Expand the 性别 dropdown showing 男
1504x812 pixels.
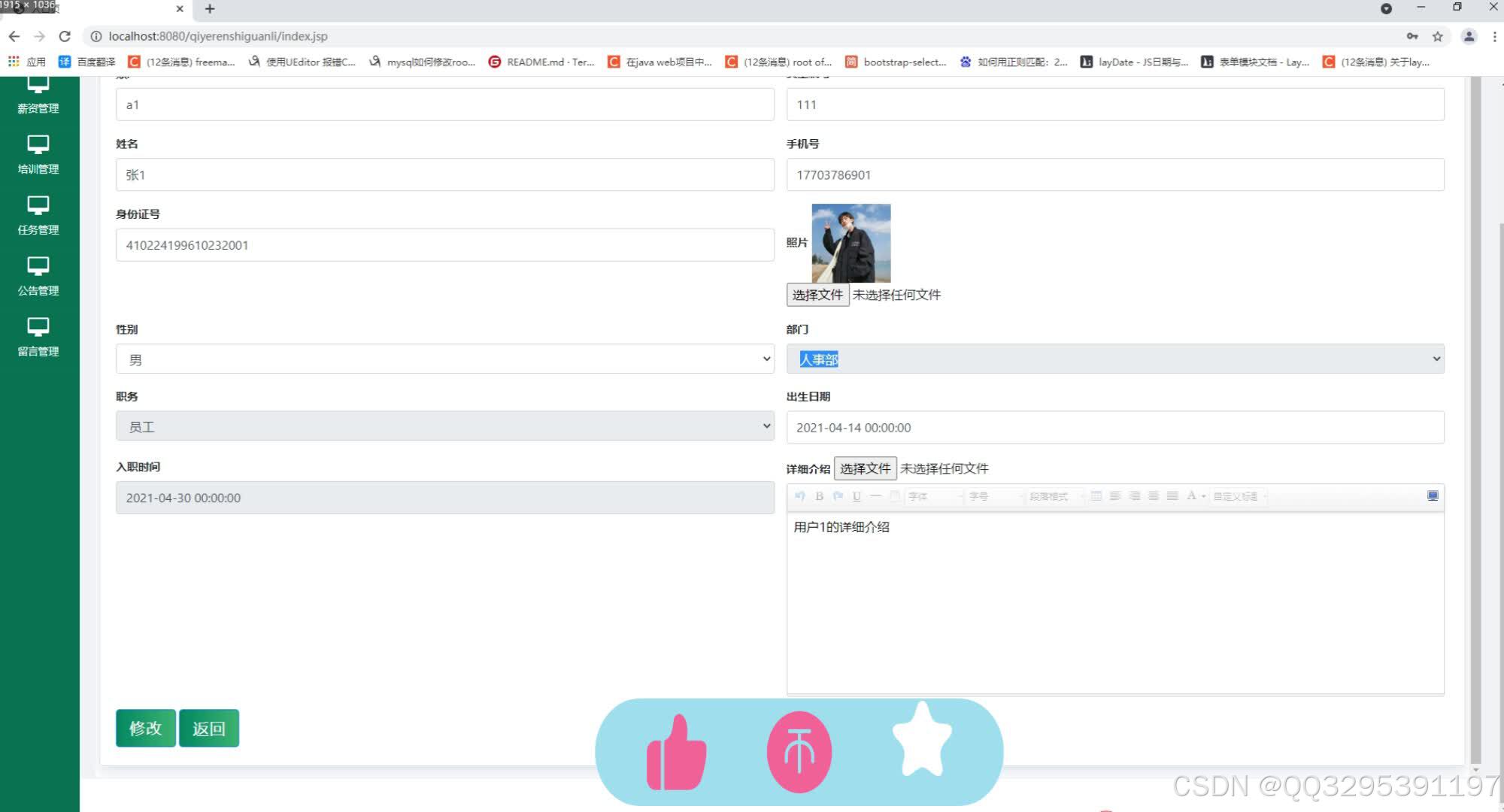pyautogui.click(x=445, y=359)
